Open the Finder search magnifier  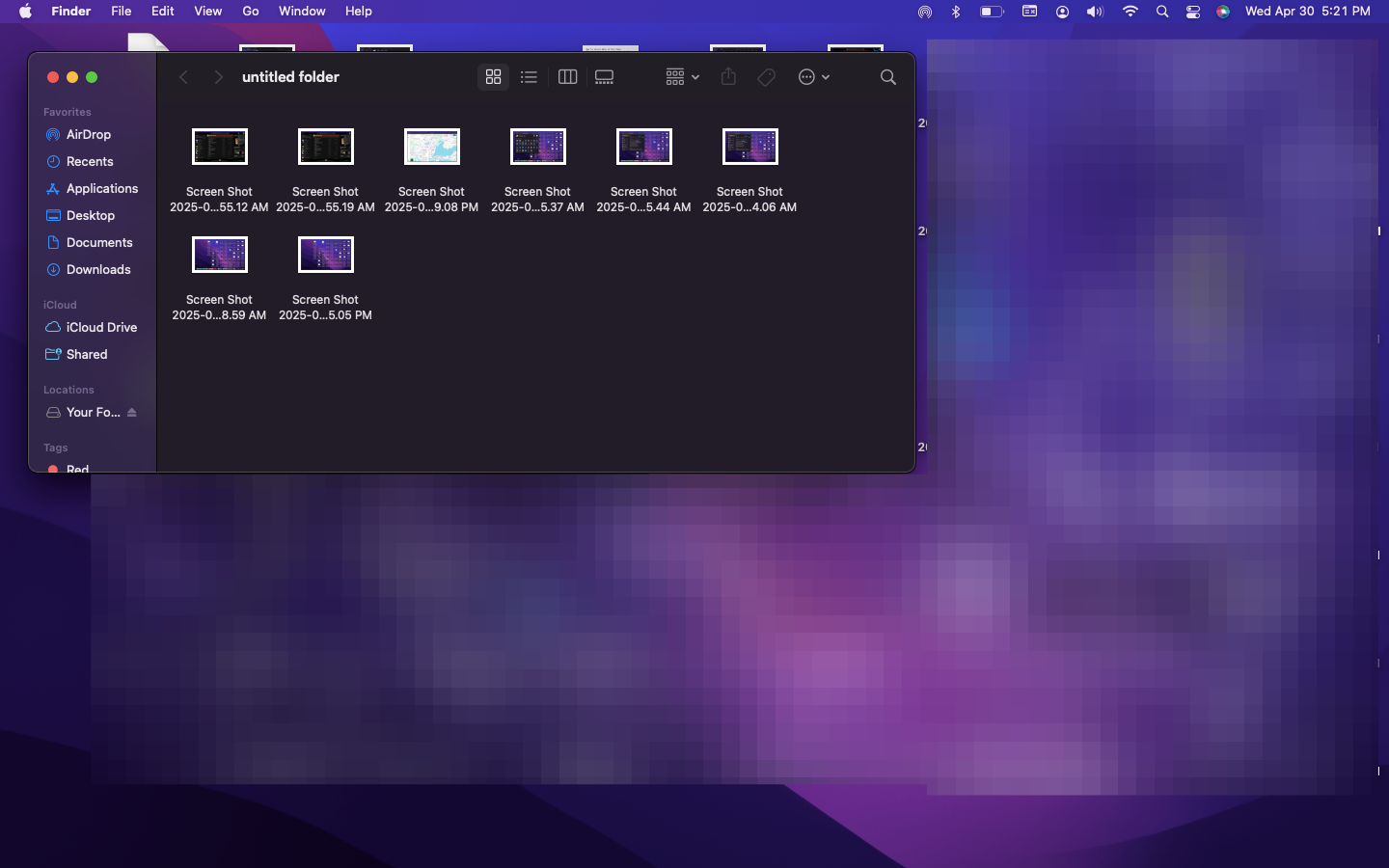coord(887,77)
